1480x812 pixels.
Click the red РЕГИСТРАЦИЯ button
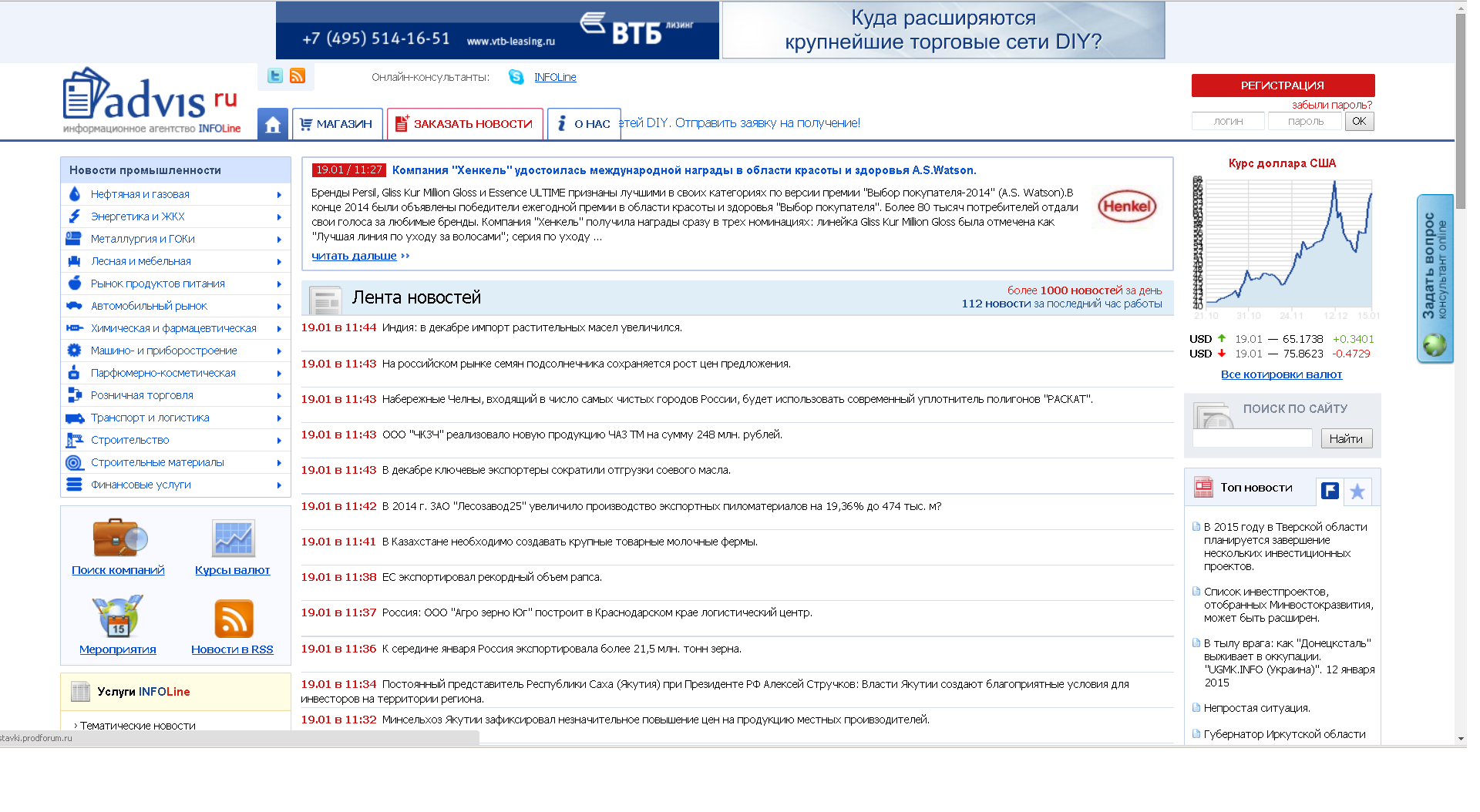[x=1283, y=86]
